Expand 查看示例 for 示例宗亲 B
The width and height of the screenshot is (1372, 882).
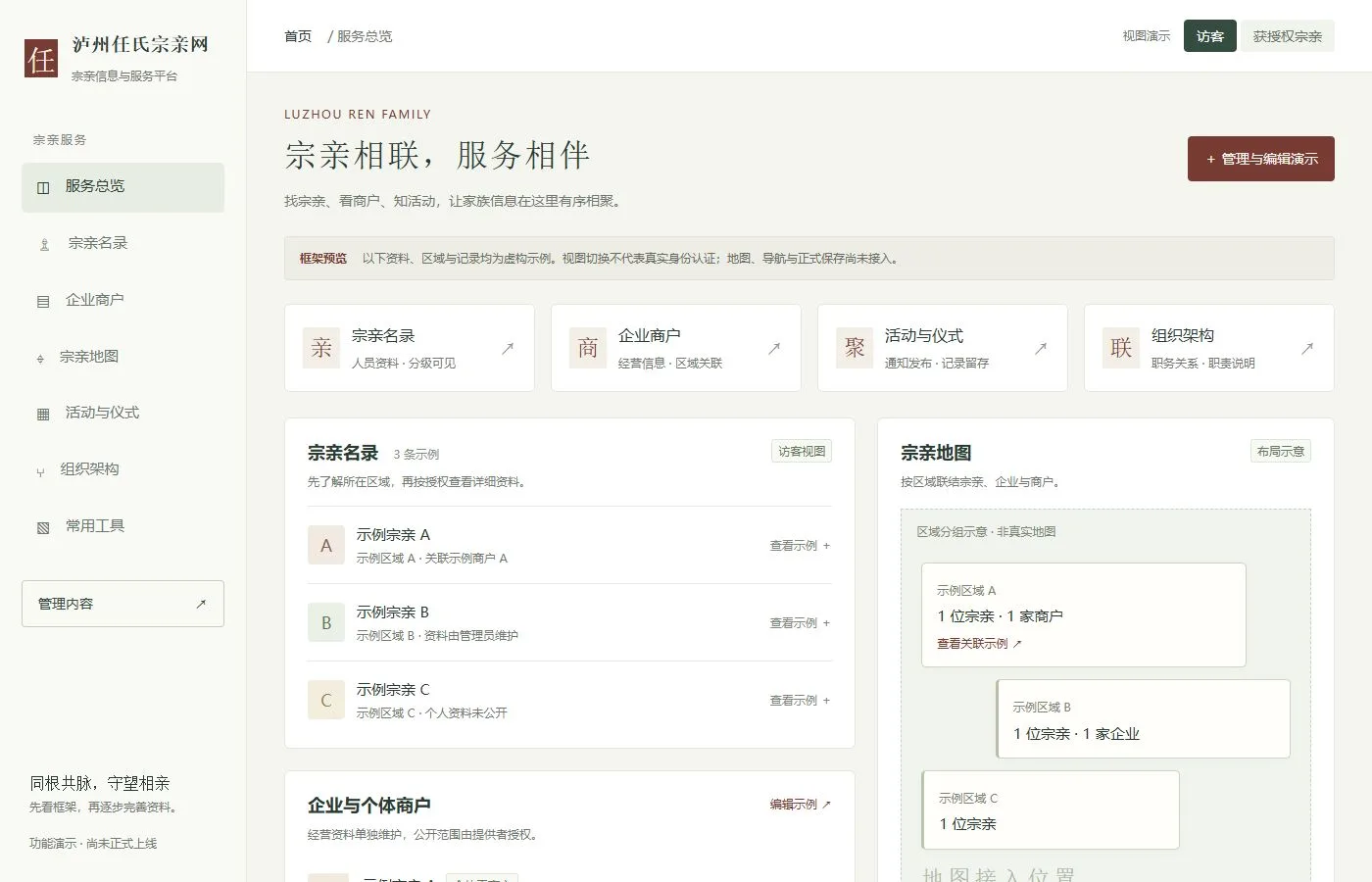point(800,623)
